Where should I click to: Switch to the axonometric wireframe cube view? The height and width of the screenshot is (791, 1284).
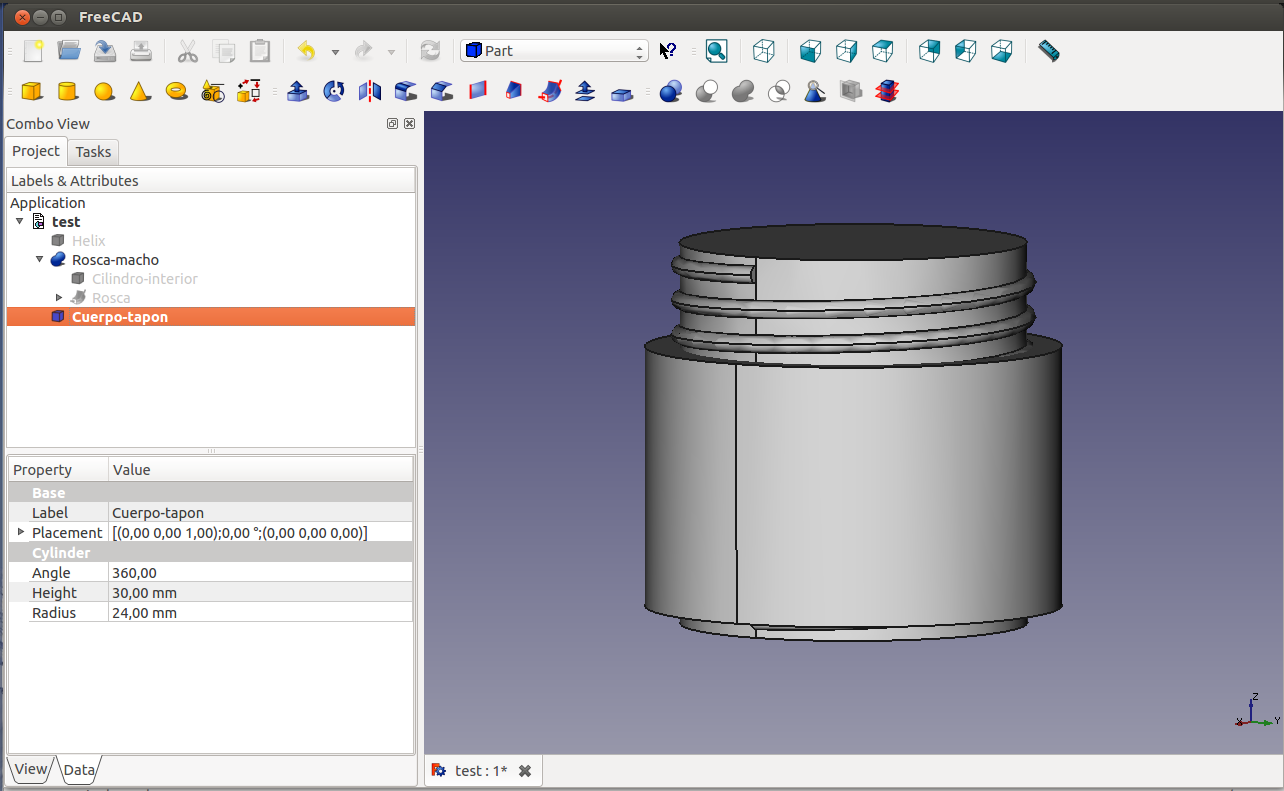(764, 51)
